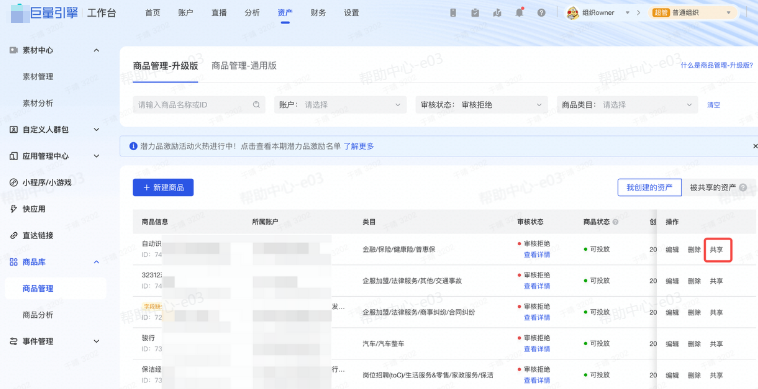This screenshot has width=758, height=389.
Task: Switch to 商品管理-通用版 tab
Action: [x=244, y=66]
